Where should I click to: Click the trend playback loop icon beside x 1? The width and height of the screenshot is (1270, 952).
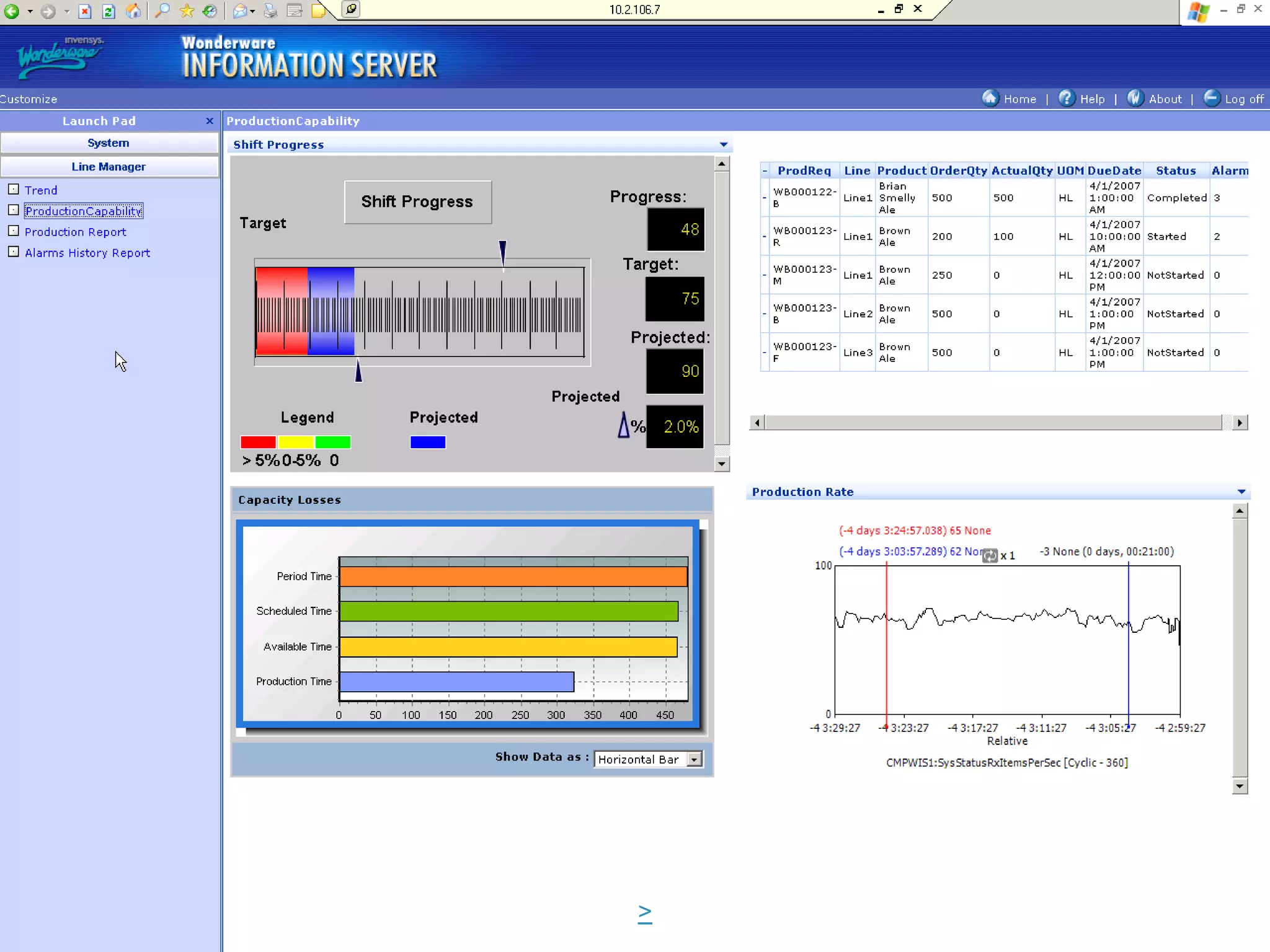pos(990,556)
